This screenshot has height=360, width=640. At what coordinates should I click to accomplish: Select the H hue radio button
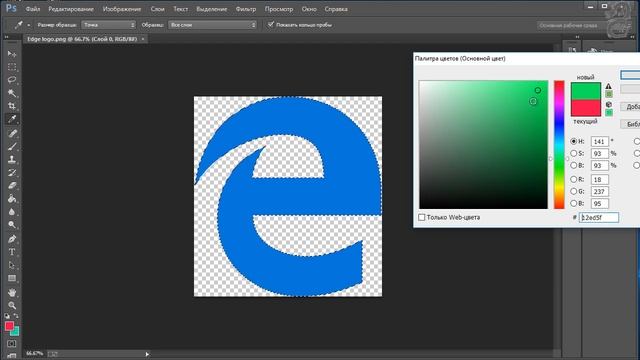click(x=573, y=141)
